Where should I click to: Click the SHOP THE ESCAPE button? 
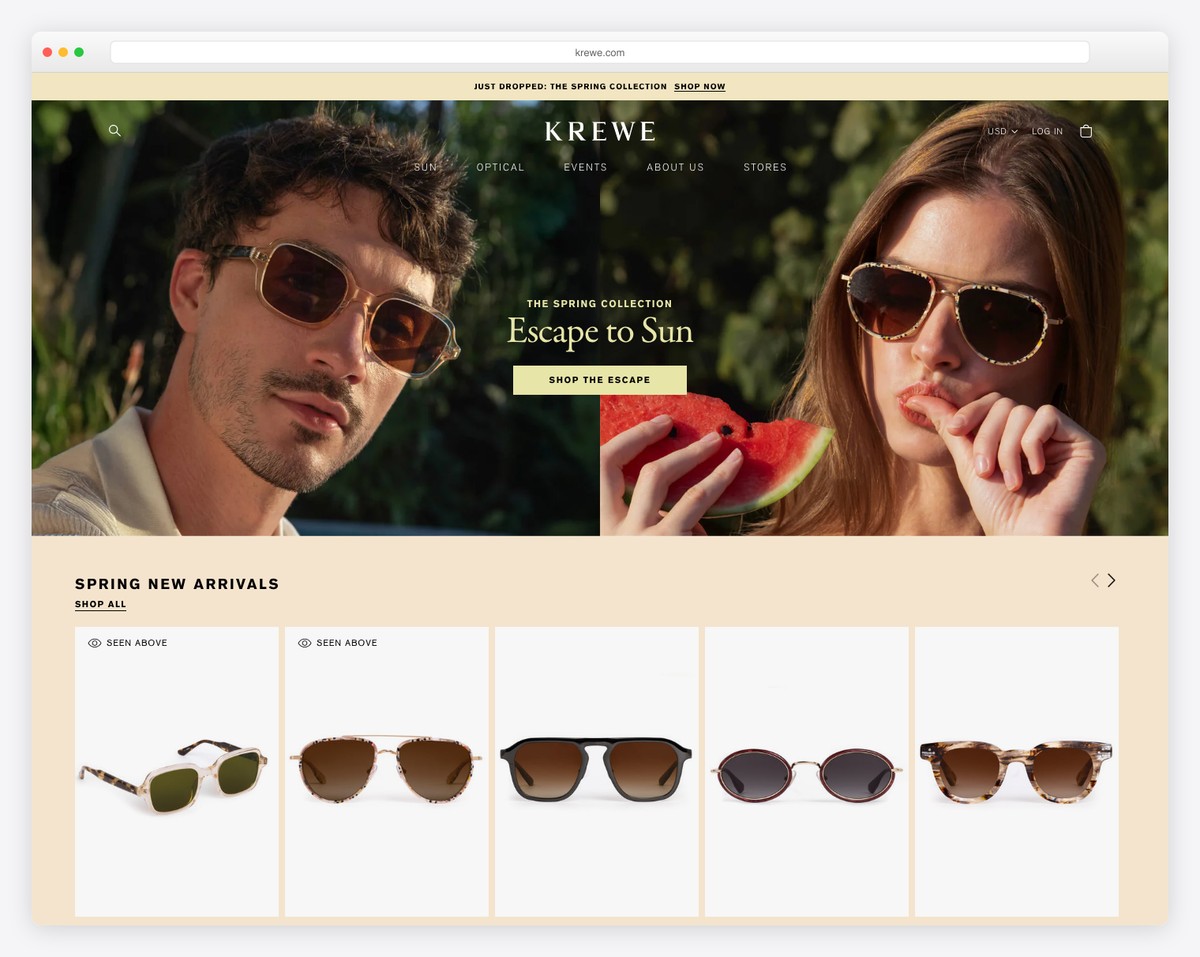point(599,380)
